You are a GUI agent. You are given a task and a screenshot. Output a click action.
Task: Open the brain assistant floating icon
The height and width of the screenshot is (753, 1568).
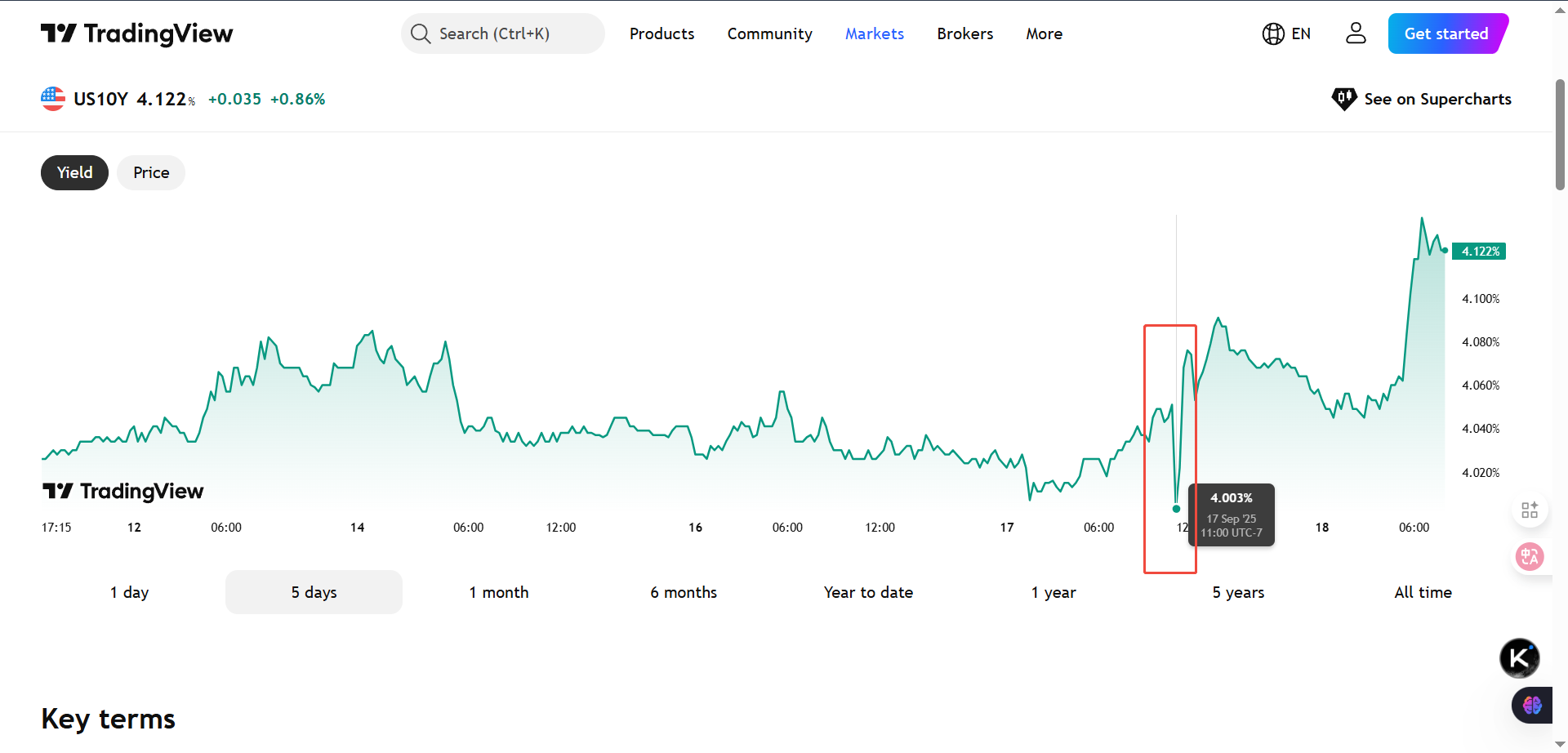tap(1531, 705)
